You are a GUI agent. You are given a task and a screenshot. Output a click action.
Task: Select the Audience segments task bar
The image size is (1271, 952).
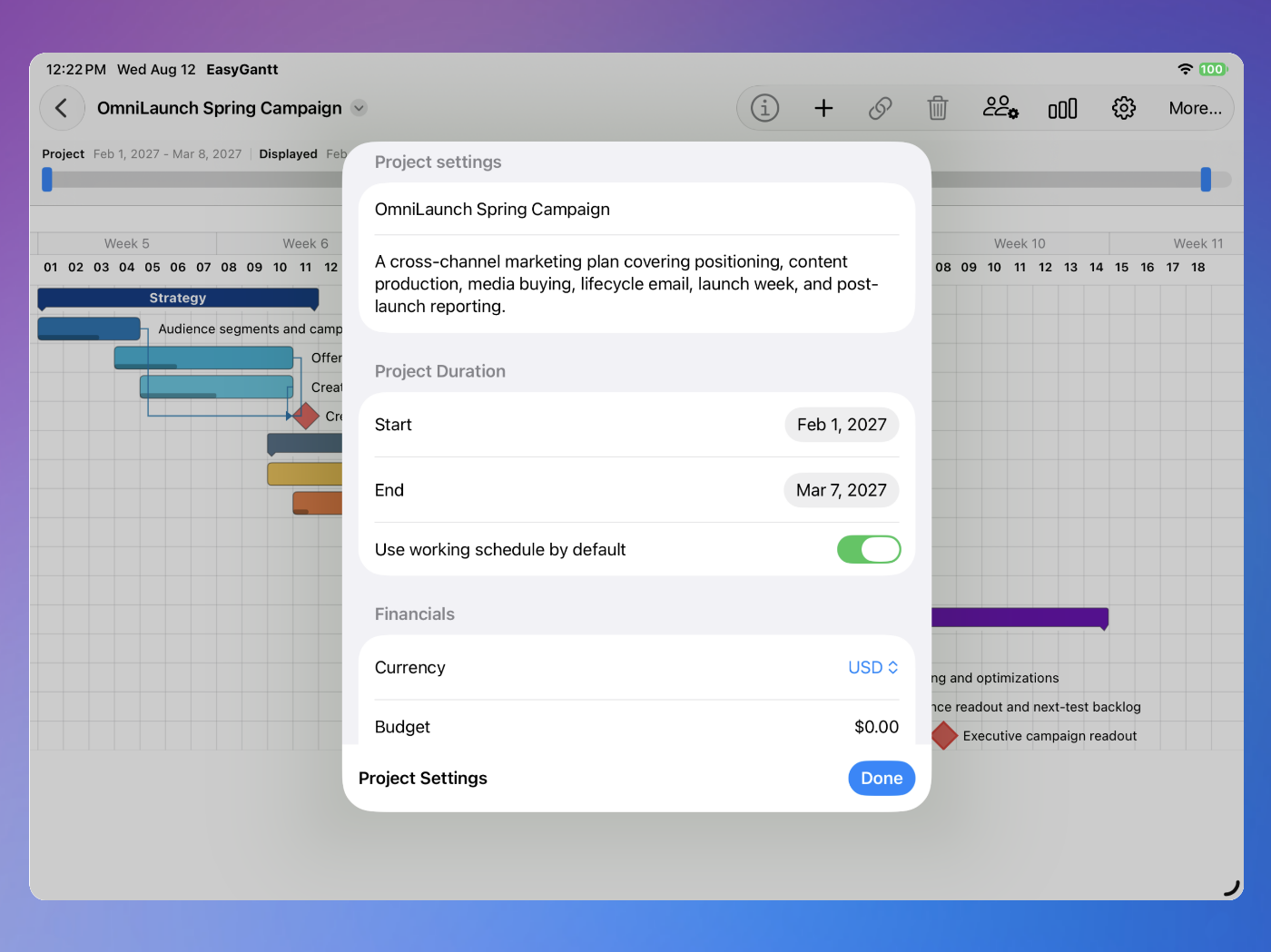pos(89,329)
